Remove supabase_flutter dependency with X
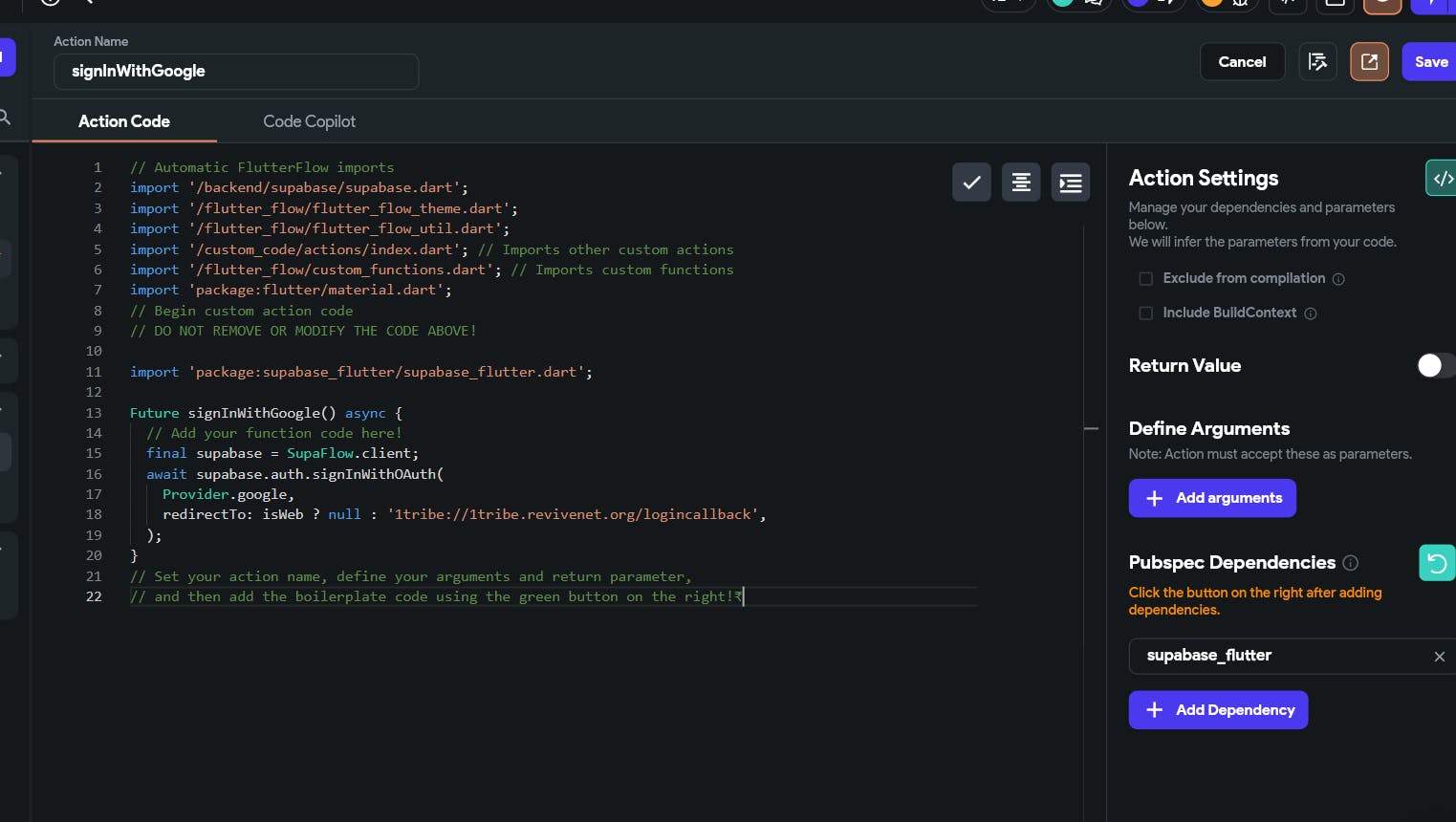The height and width of the screenshot is (822, 1456). 1439,657
